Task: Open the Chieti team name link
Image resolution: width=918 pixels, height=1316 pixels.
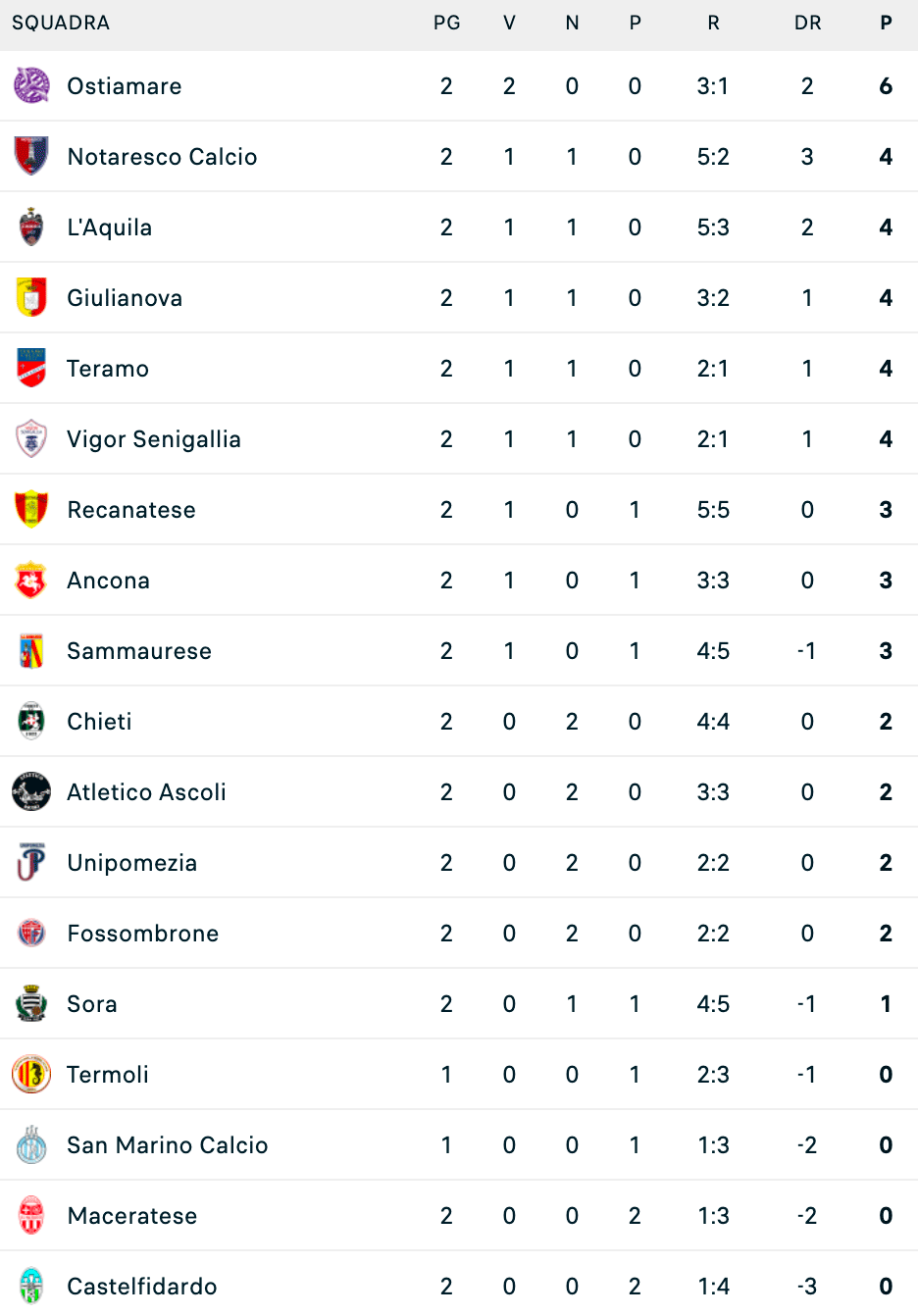Action: point(99,722)
